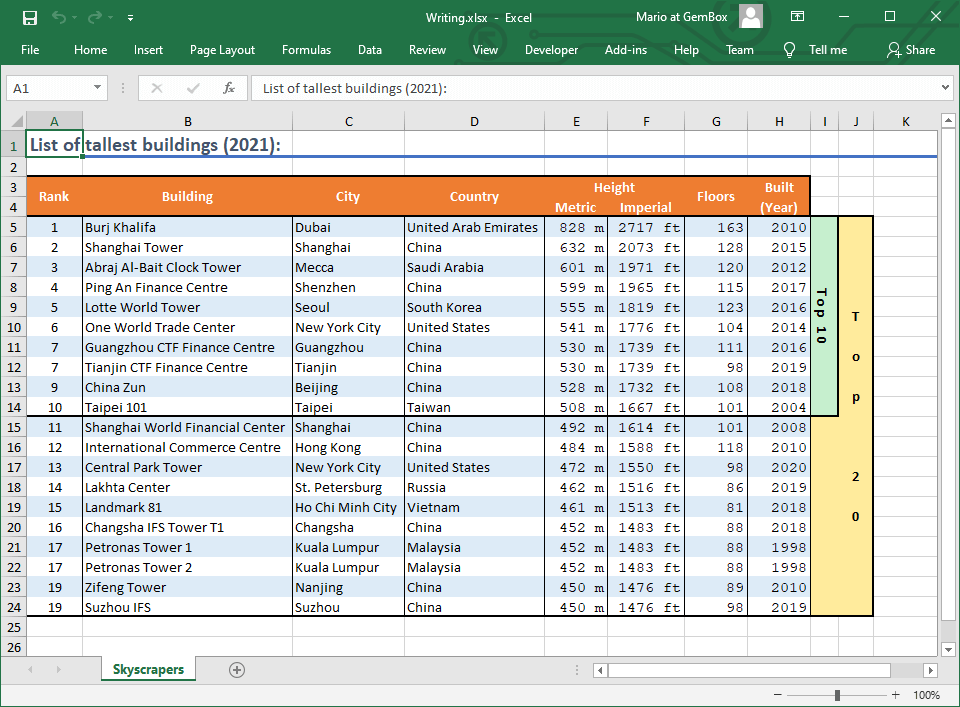Expand the formula bar with the chevron

pos(946,88)
